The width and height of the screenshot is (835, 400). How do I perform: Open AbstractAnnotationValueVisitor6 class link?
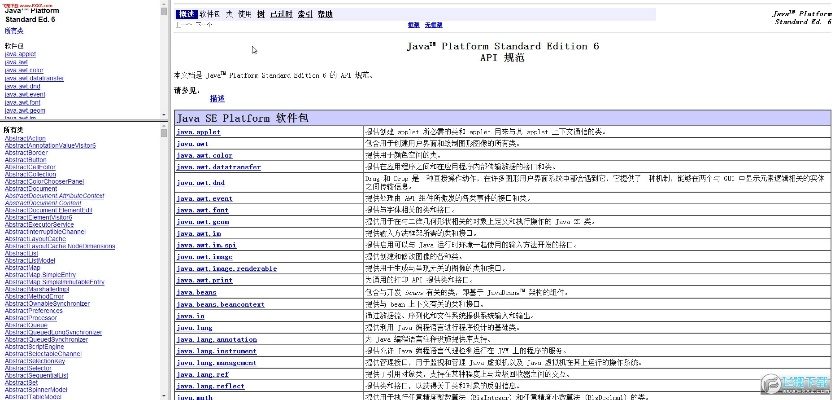click(x=50, y=145)
